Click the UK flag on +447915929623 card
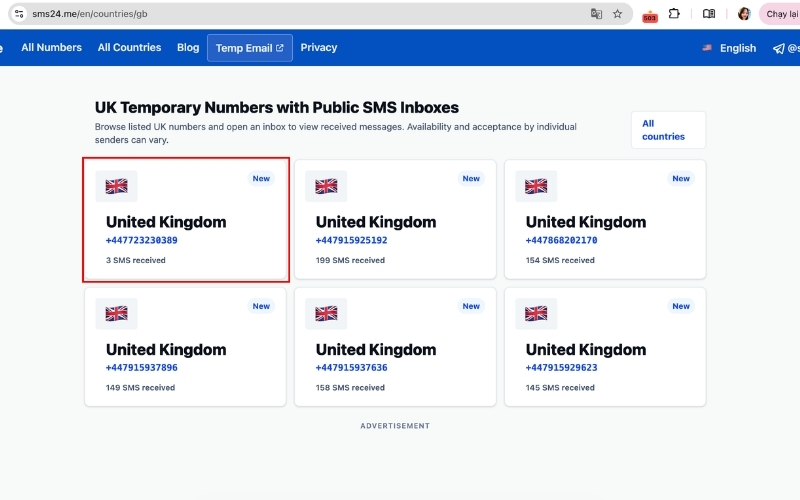Image resolution: width=800 pixels, height=500 pixels. click(536, 313)
